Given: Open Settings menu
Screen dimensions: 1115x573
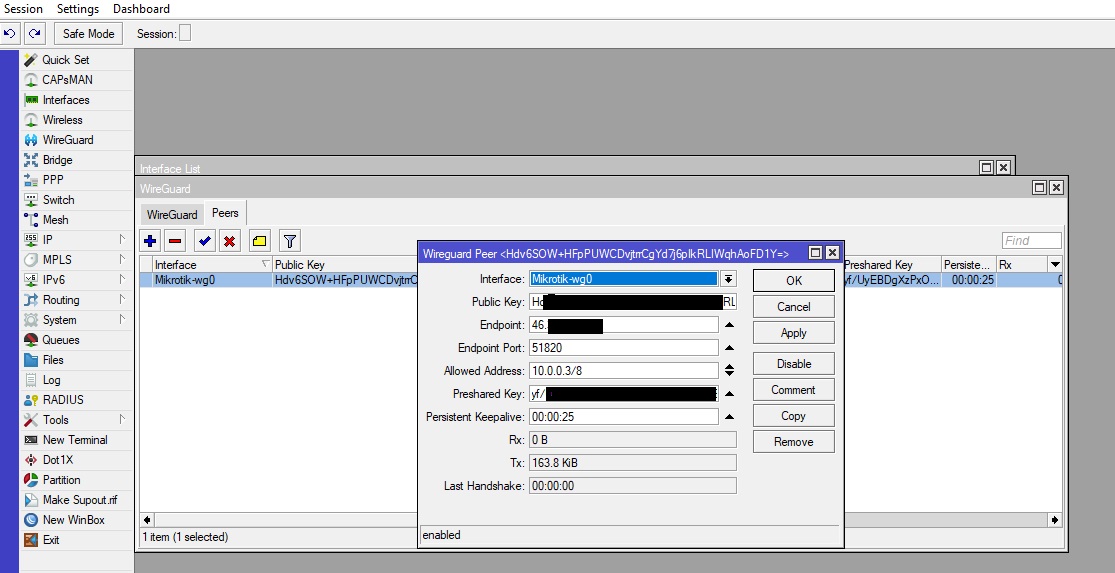Looking at the screenshot, I should 78,9.
